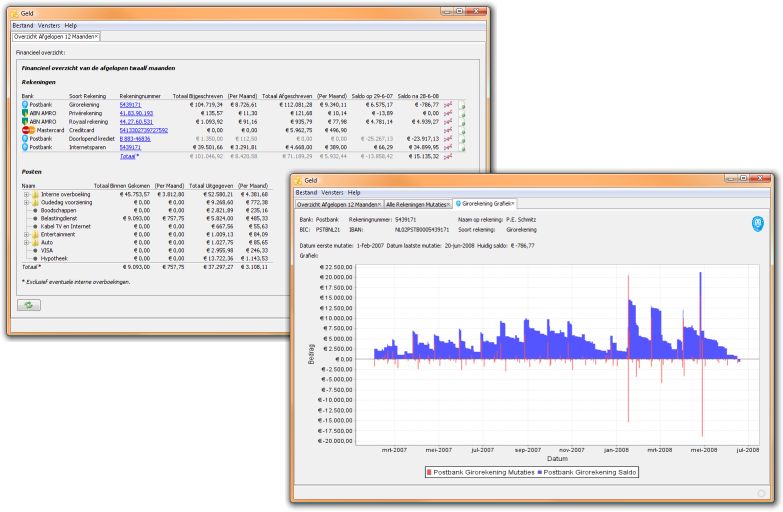Select Boodschappen tree item

[58, 211]
